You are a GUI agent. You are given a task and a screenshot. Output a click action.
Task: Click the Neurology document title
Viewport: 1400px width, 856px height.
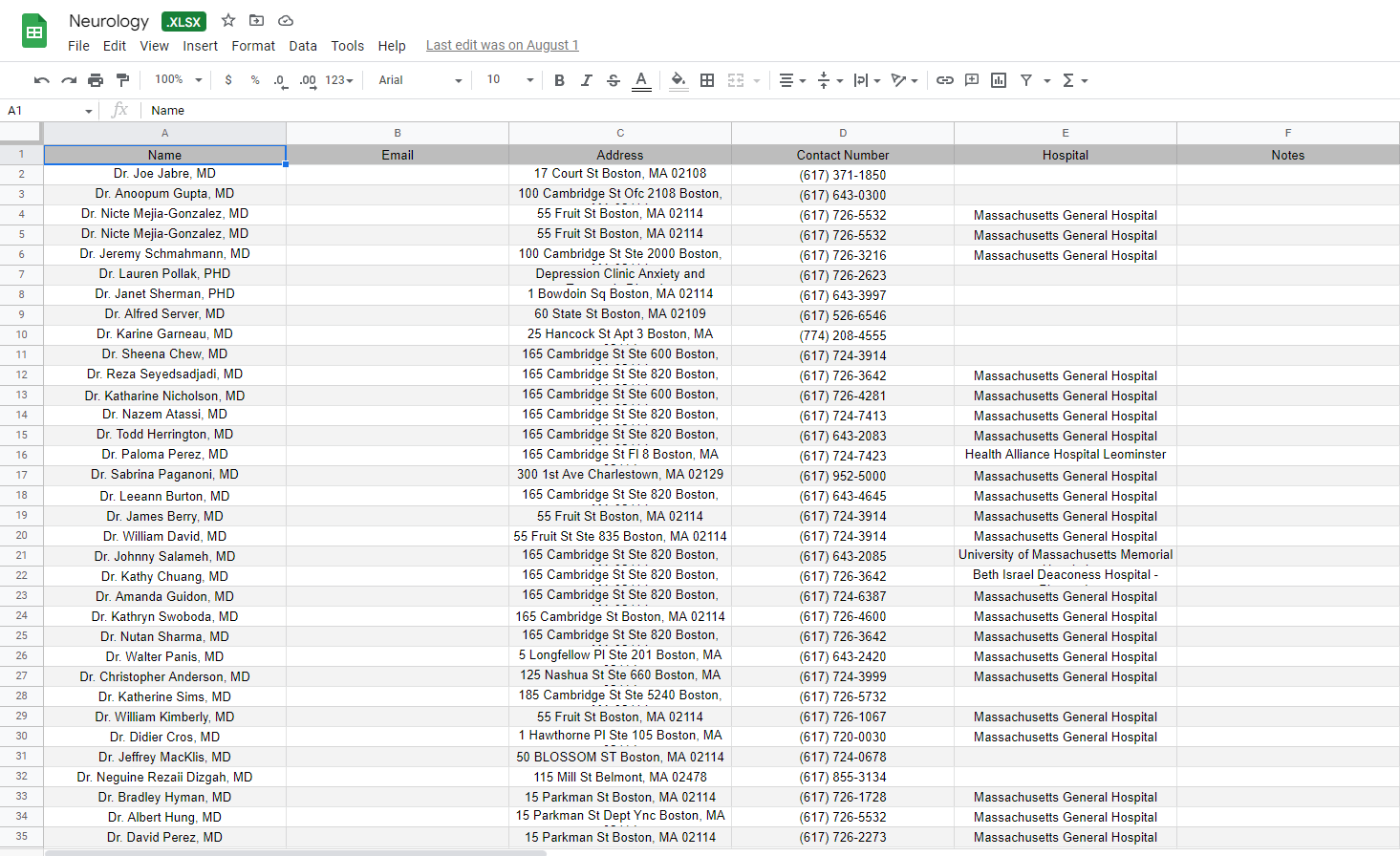(109, 21)
